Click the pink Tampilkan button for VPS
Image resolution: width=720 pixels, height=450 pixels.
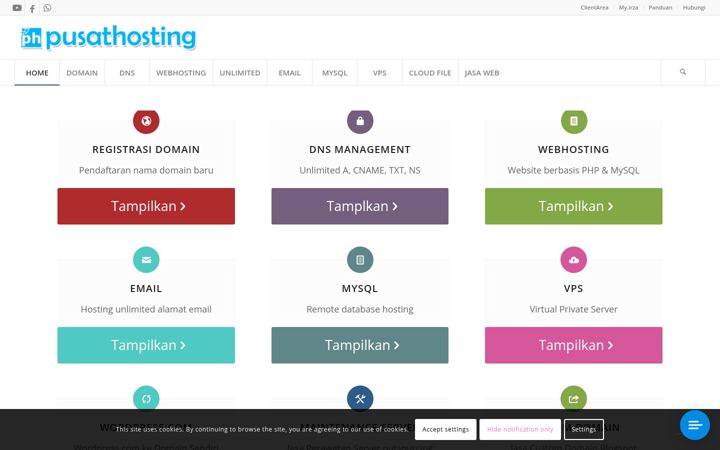click(x=574, y=345)
